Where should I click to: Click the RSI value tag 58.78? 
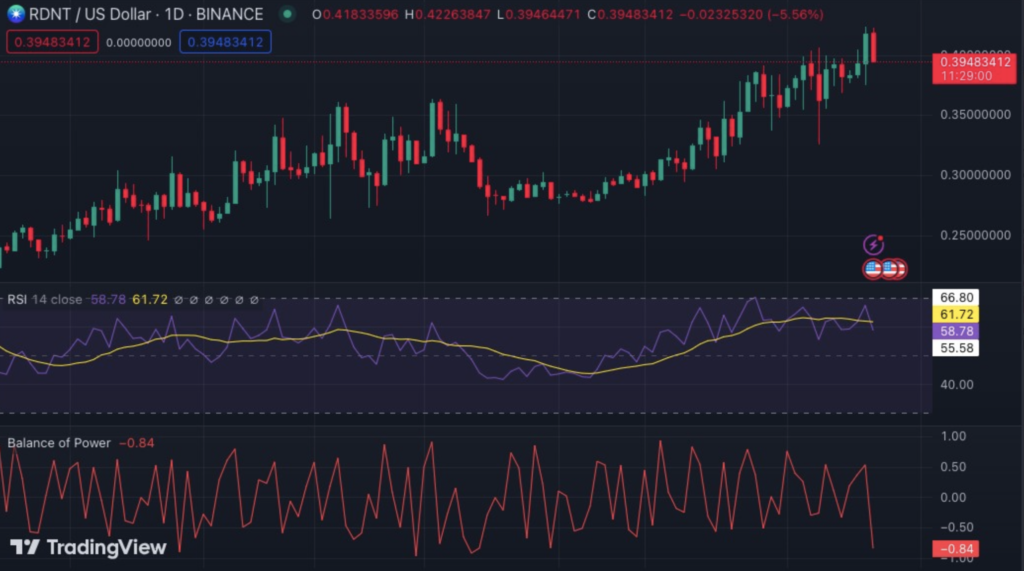click(955, 331)
